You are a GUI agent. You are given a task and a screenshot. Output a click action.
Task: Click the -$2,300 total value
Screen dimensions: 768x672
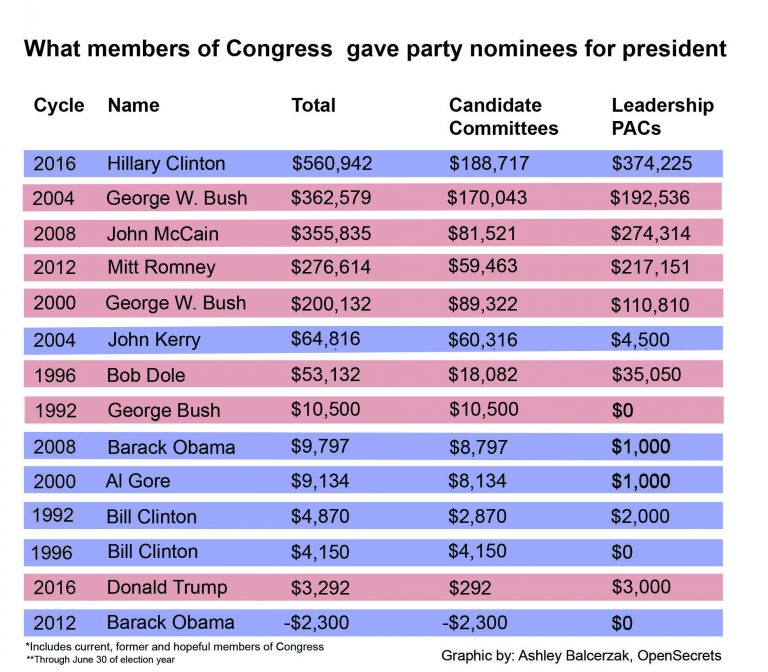coord(317,623)
